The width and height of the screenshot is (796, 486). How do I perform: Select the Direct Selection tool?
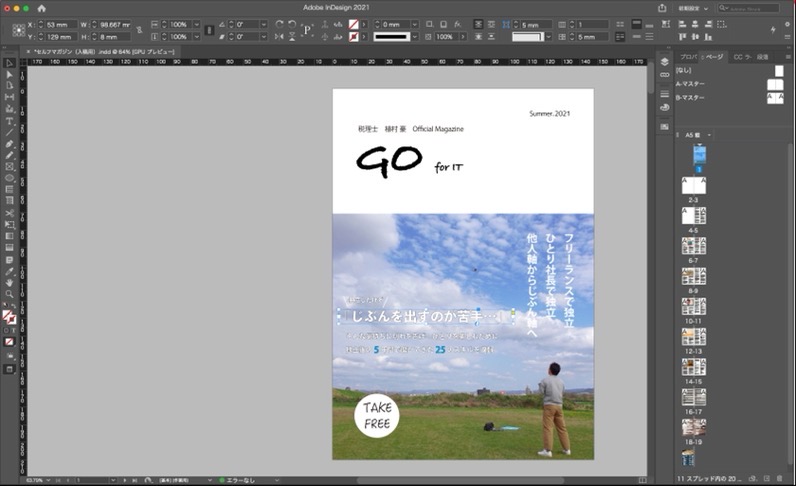(9, 75)
